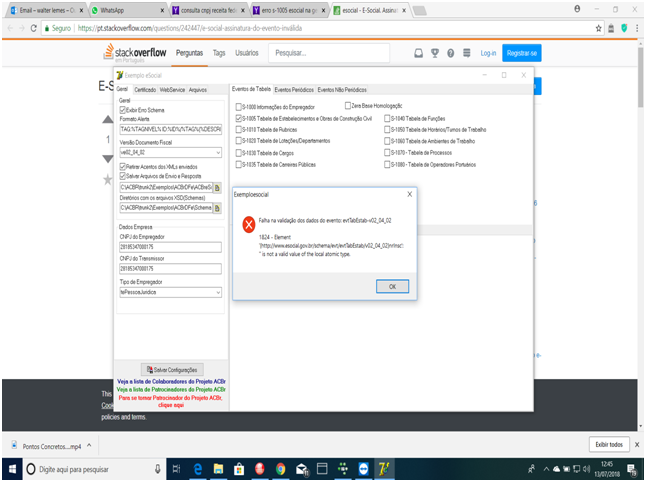The width and height of the screenshot is (646, 482).
Task: Upvote the question with up arrow
Action: [x=108, y=119]
